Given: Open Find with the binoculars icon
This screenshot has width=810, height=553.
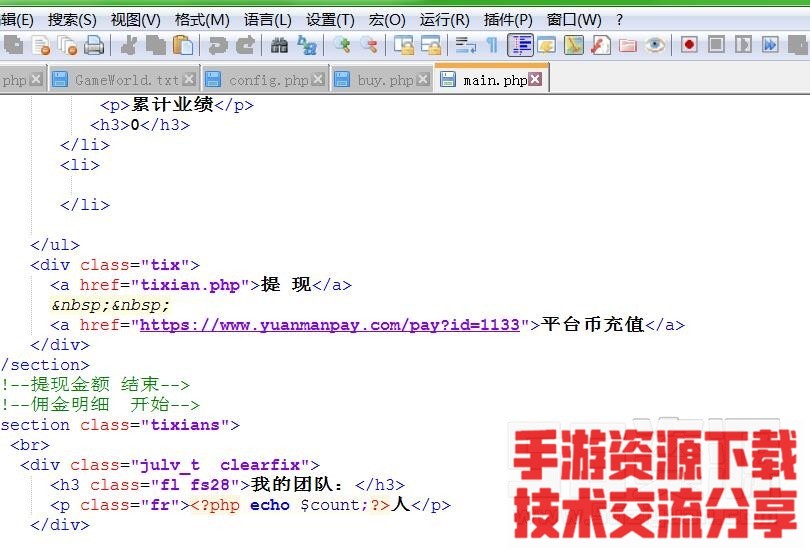Looking at the screenshot, I should pos(279,45).
